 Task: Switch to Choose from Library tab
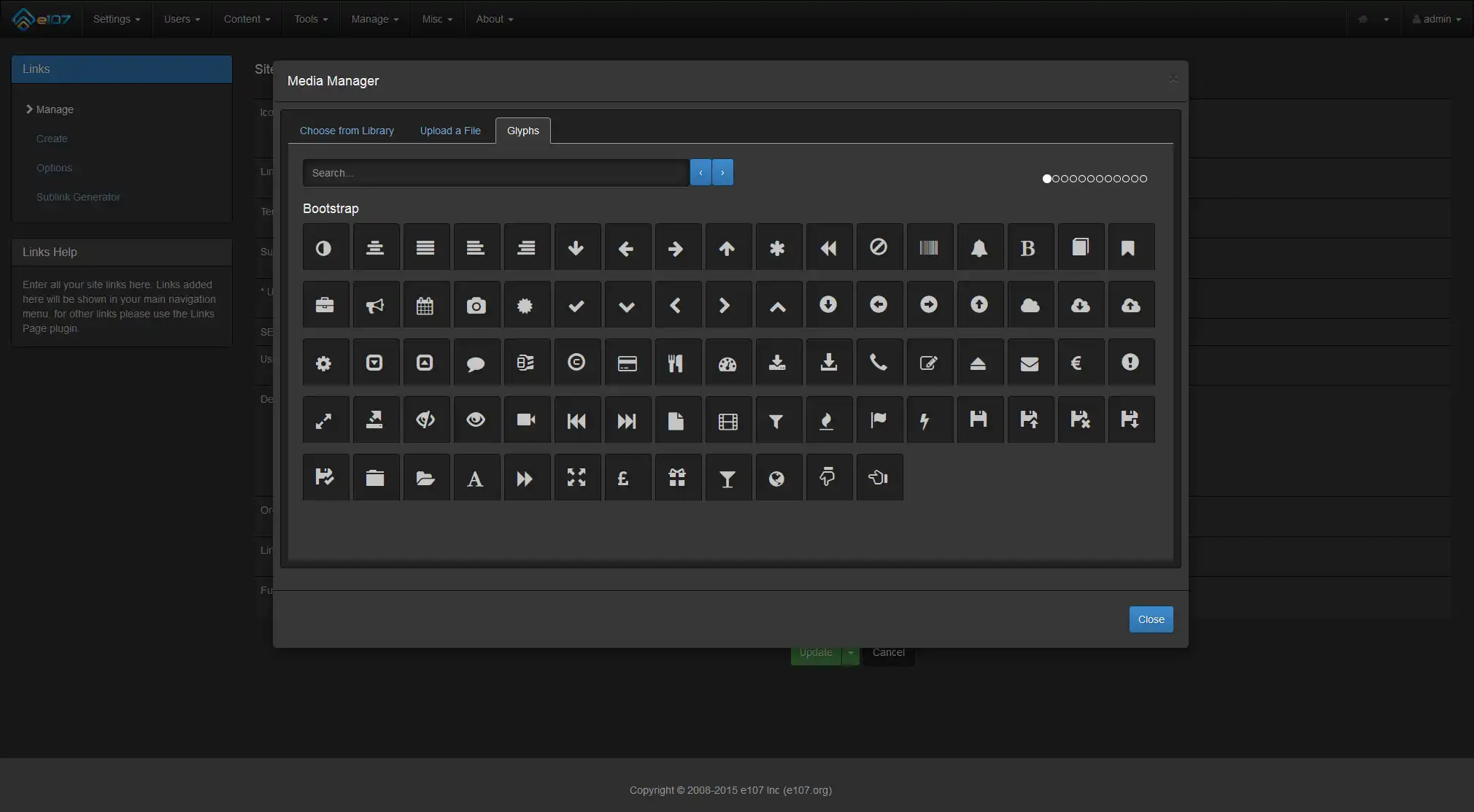tap(347, 131)
